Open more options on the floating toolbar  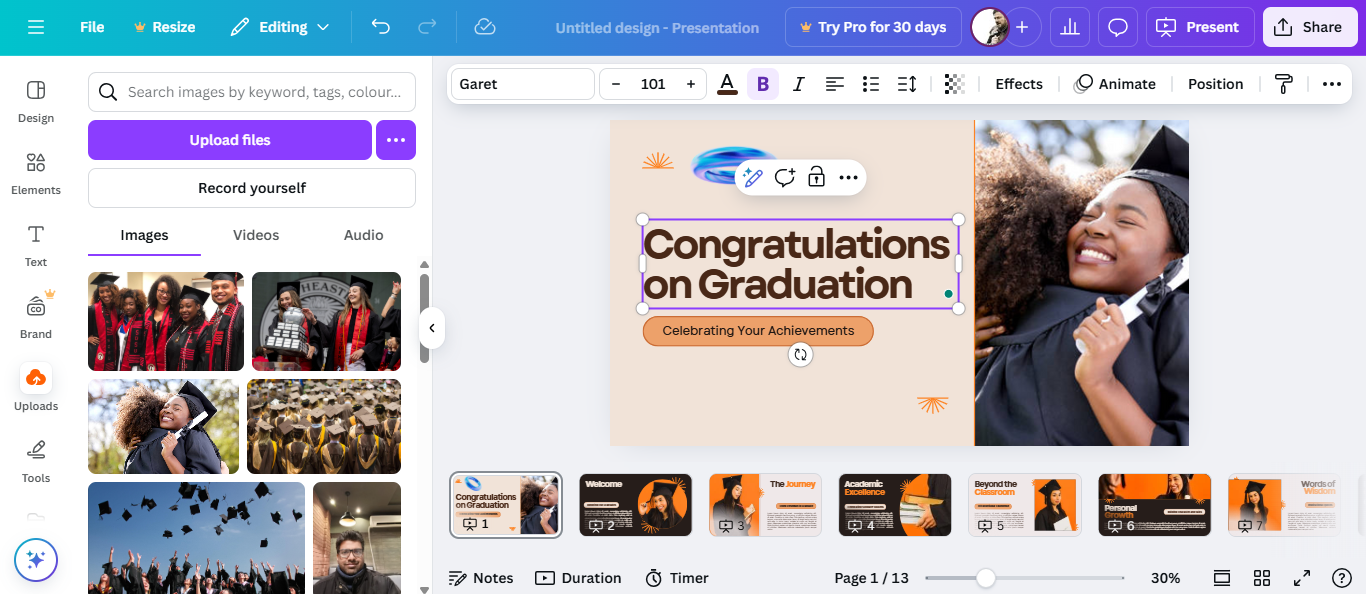pyautogui.click(x=848, y=178)
